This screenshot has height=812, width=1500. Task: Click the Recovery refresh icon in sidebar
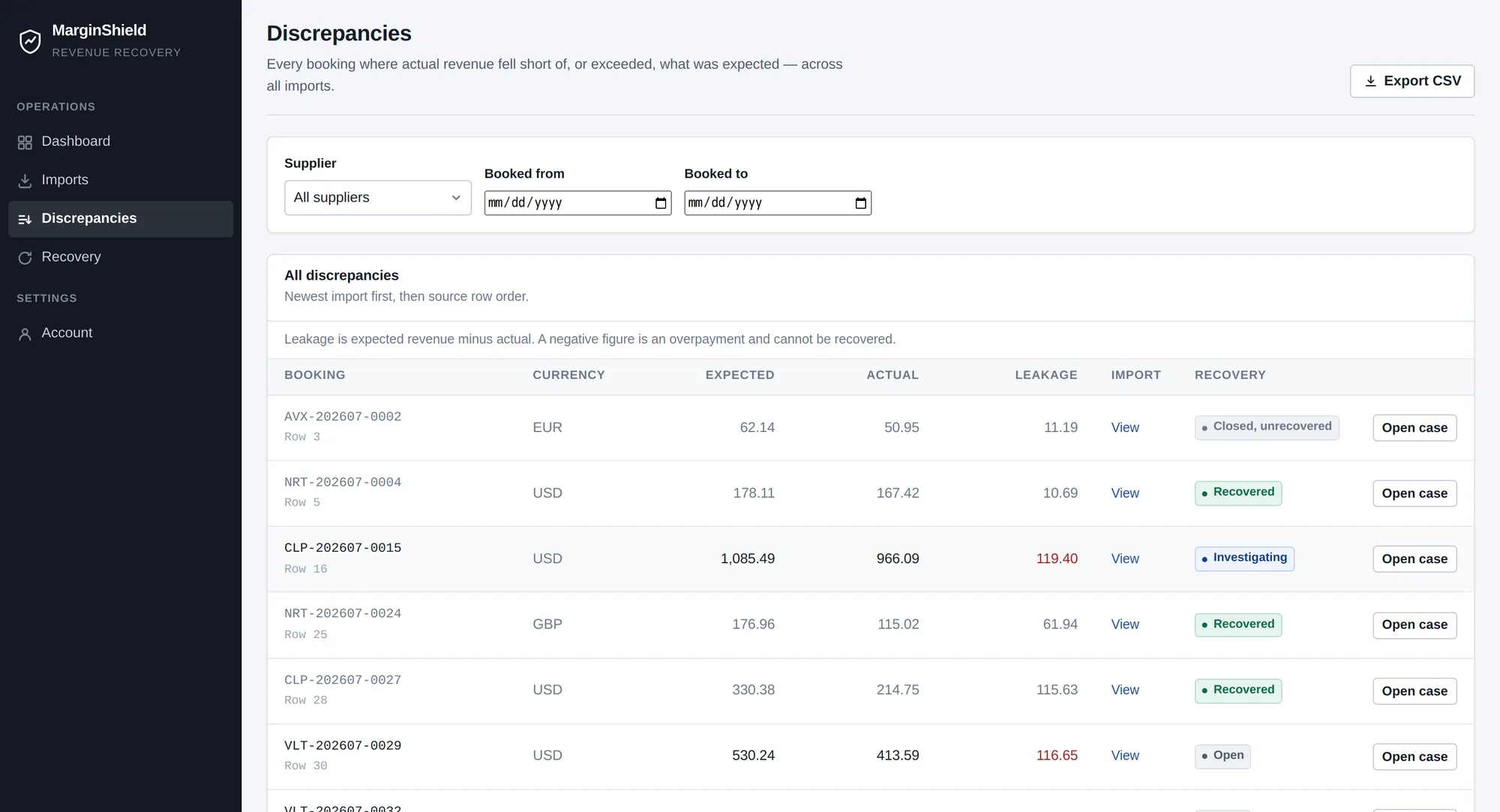[25, 258]
